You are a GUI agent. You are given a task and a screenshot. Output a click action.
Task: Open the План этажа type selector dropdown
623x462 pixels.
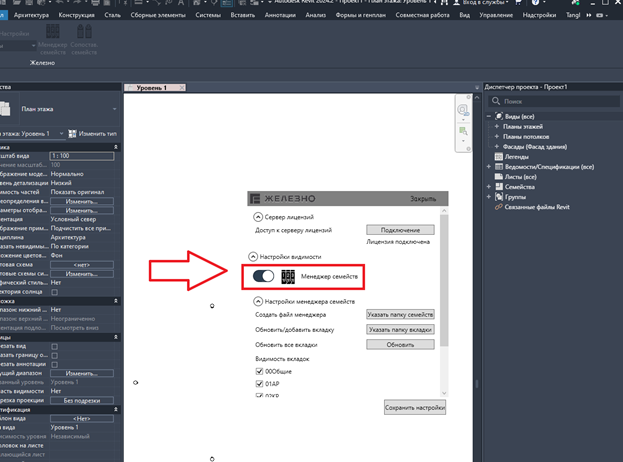tap(114, 109)
